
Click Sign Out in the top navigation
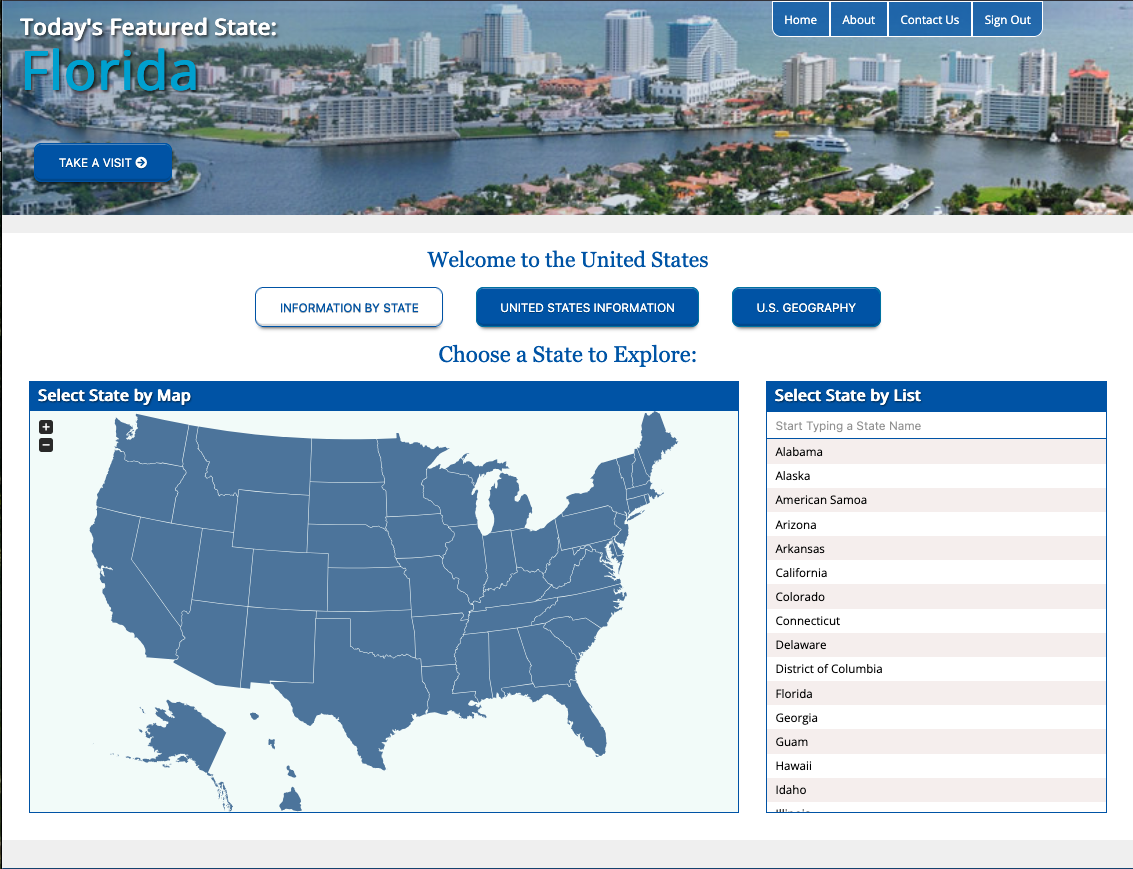point(1007,20)
